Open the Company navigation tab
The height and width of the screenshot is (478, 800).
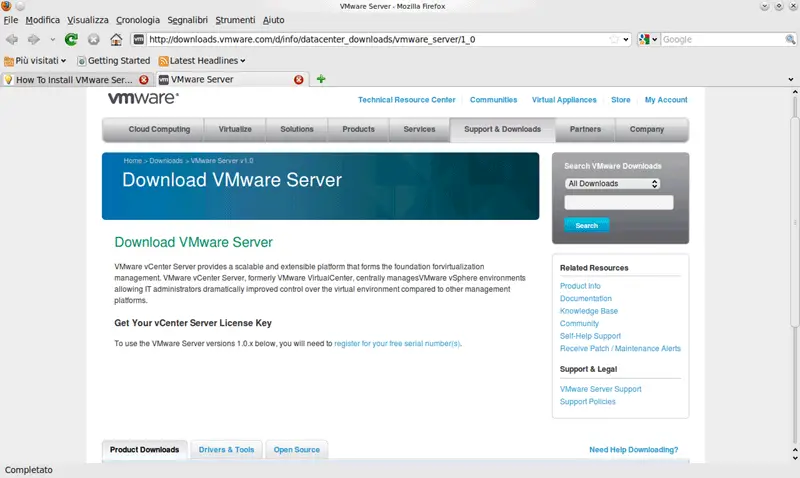pos(646,130)
